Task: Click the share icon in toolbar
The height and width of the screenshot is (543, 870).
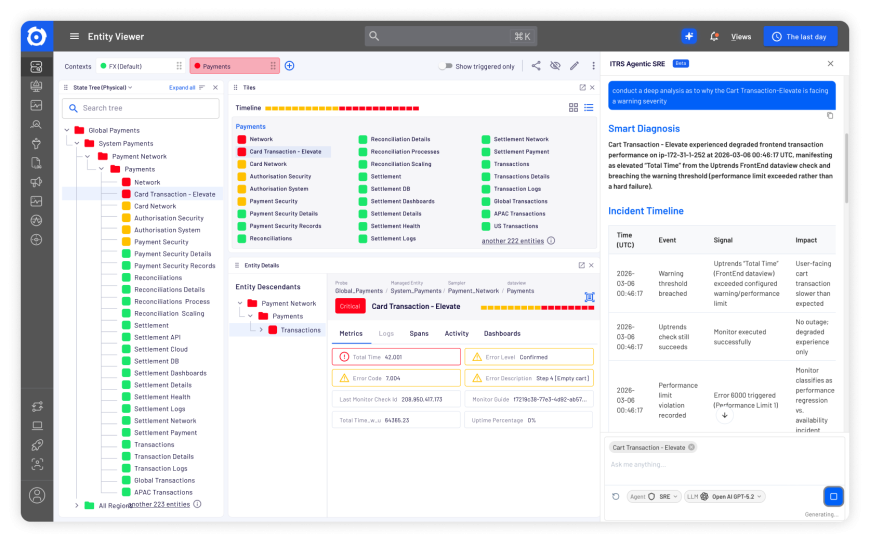Action: pyautogui.click(x=536, y=66)
